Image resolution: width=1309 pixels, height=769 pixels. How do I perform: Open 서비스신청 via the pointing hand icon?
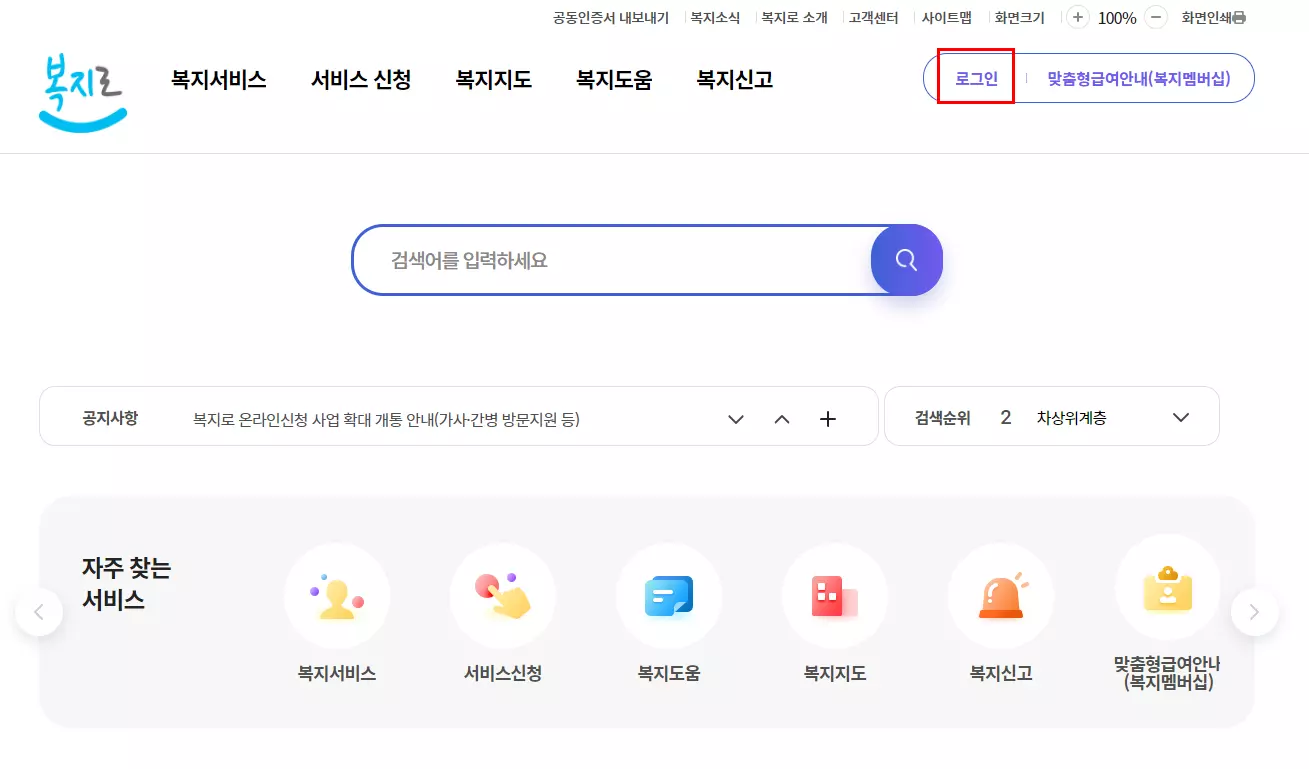coord(503,596)
